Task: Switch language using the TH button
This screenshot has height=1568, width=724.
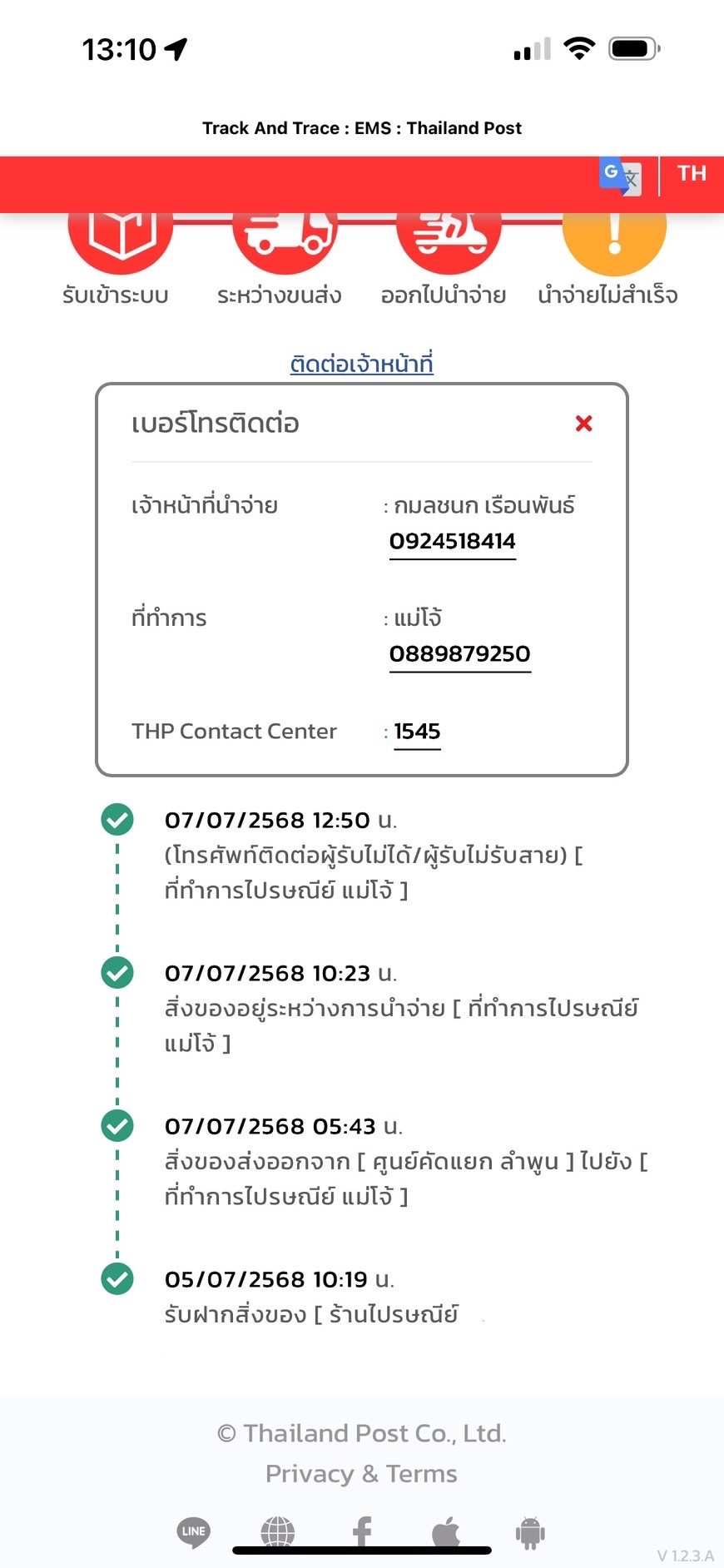Action: [x=692, y=173]
